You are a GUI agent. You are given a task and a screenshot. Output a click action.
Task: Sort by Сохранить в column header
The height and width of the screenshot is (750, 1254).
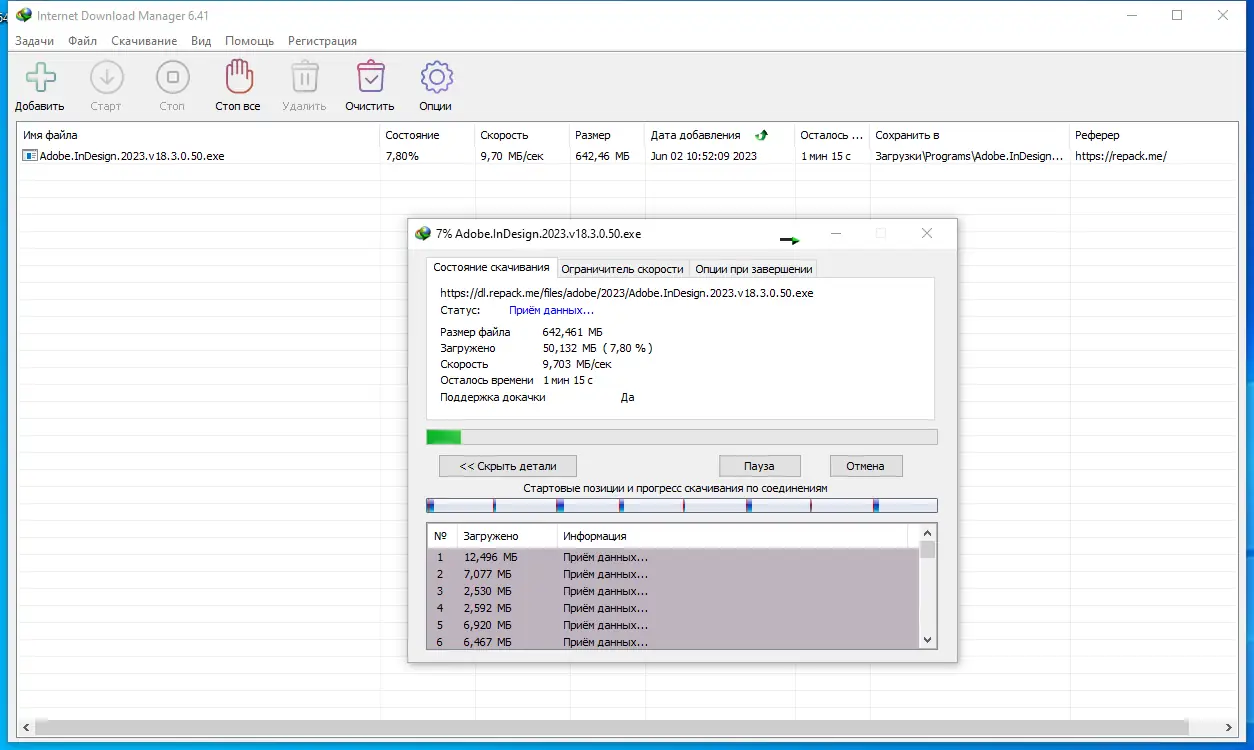coord(970,135)
